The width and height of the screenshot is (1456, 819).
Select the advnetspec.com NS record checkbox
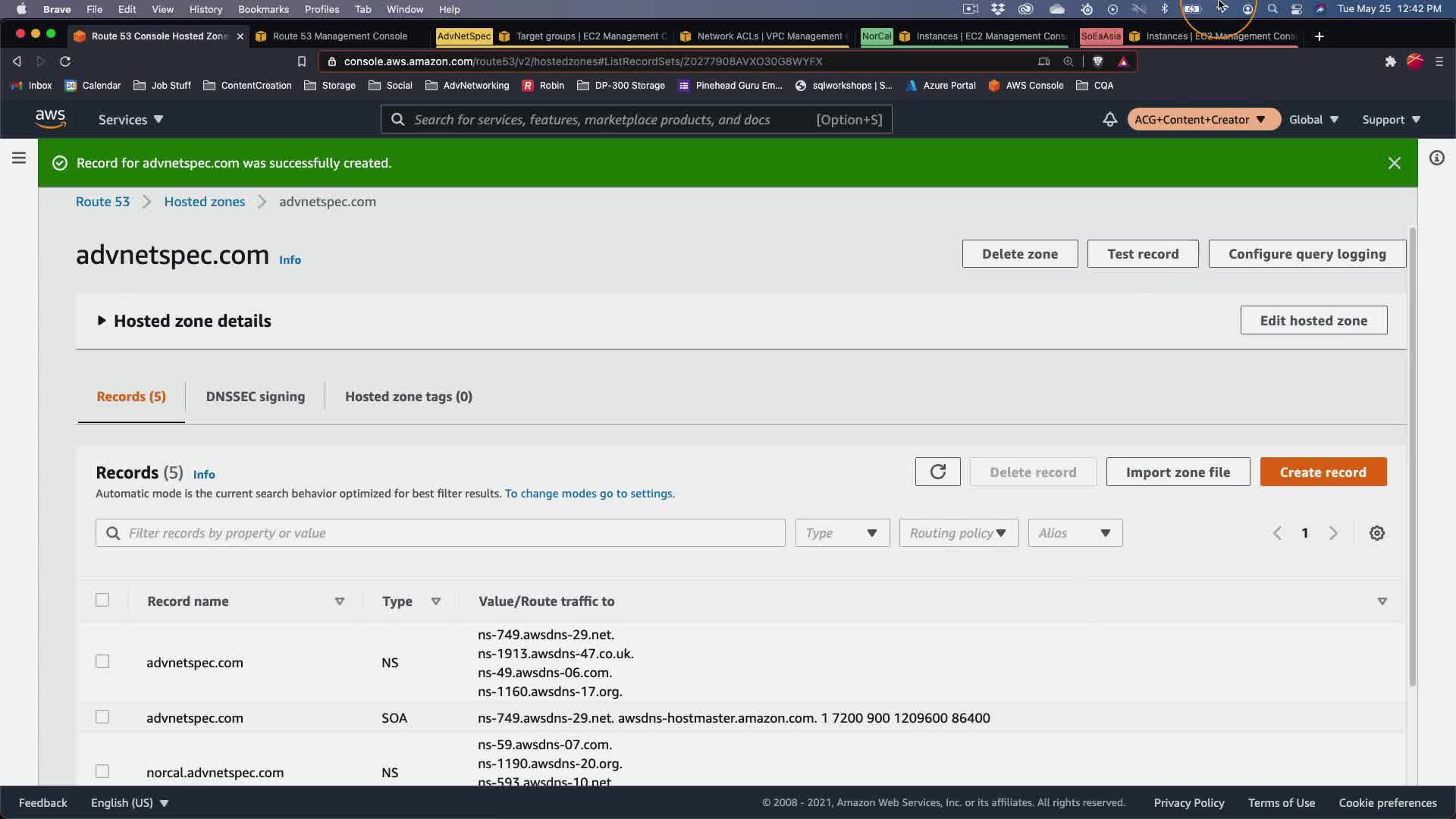[x=102, y=661]
